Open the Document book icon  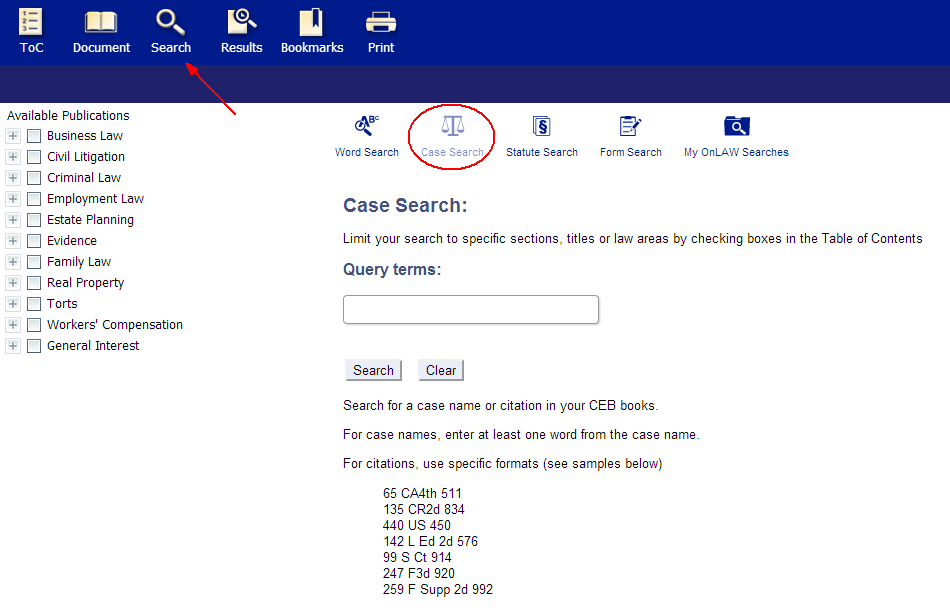(x=101, y=22)
